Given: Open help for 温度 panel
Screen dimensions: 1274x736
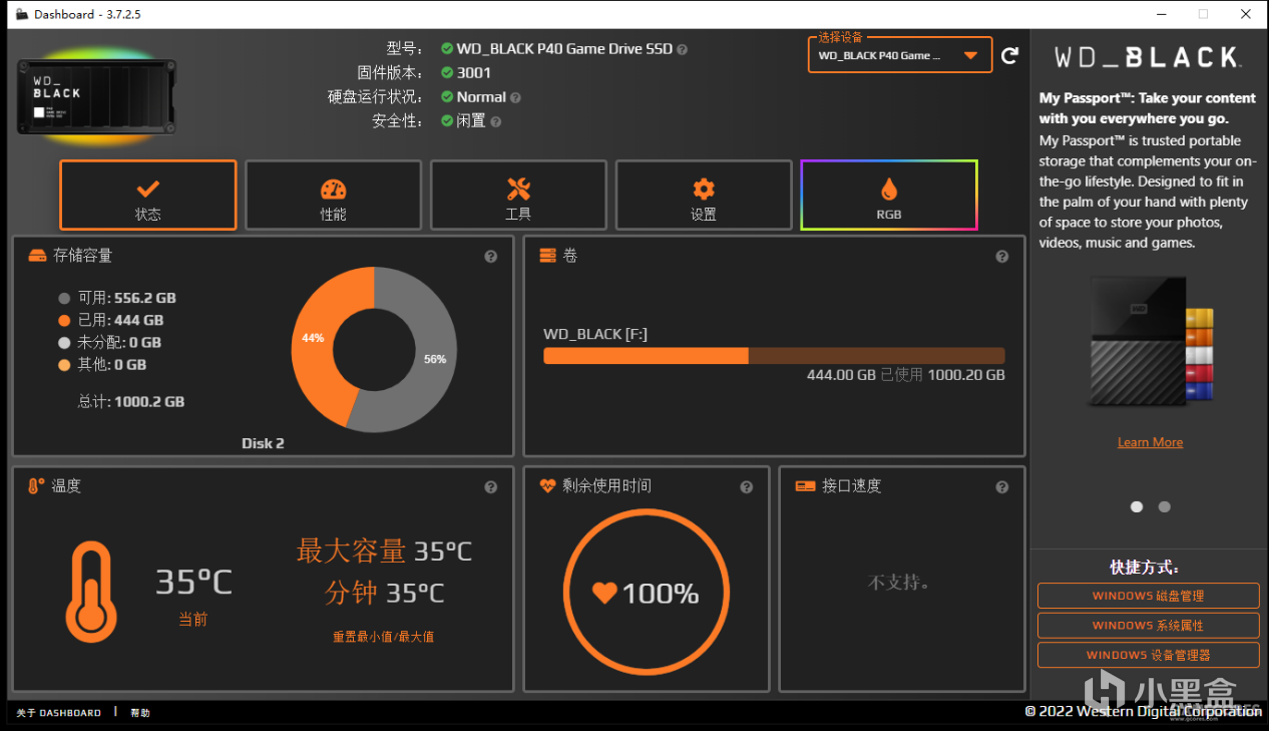Looking at the screenshot, I should 491,487.
